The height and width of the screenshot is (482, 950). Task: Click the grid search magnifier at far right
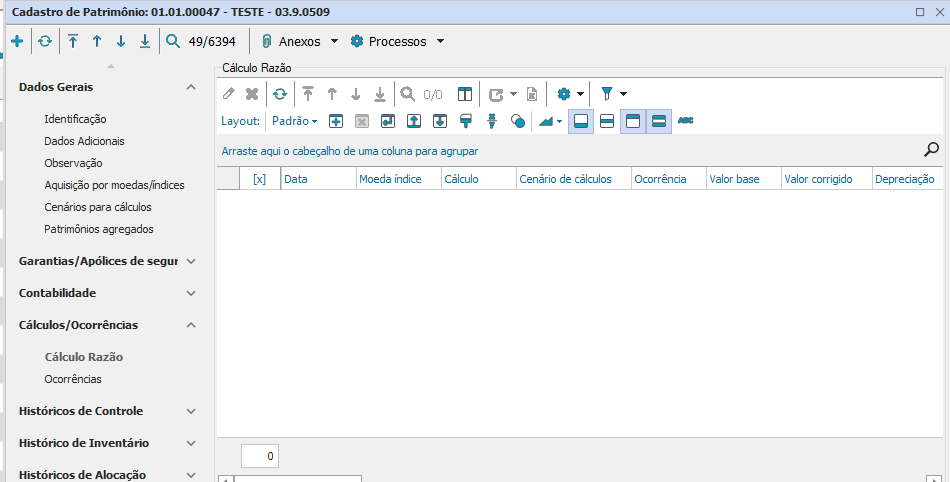coord(931,150)
